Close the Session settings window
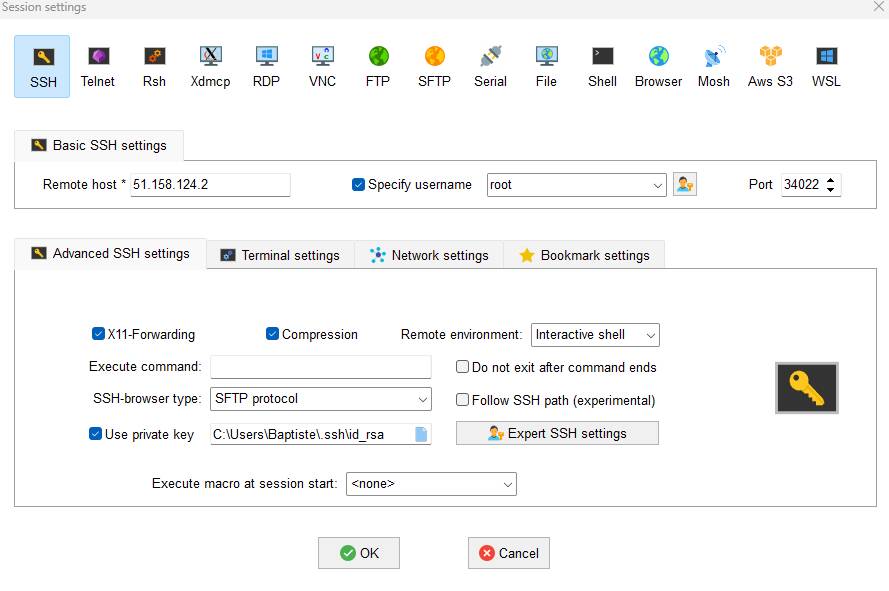Viewport: 889px width, 591px height. click(x=878, y=6)
